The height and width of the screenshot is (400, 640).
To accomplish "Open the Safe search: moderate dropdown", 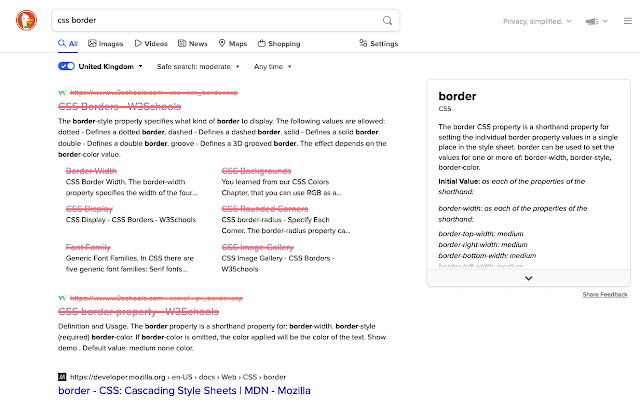I will (x=198, y=67).
